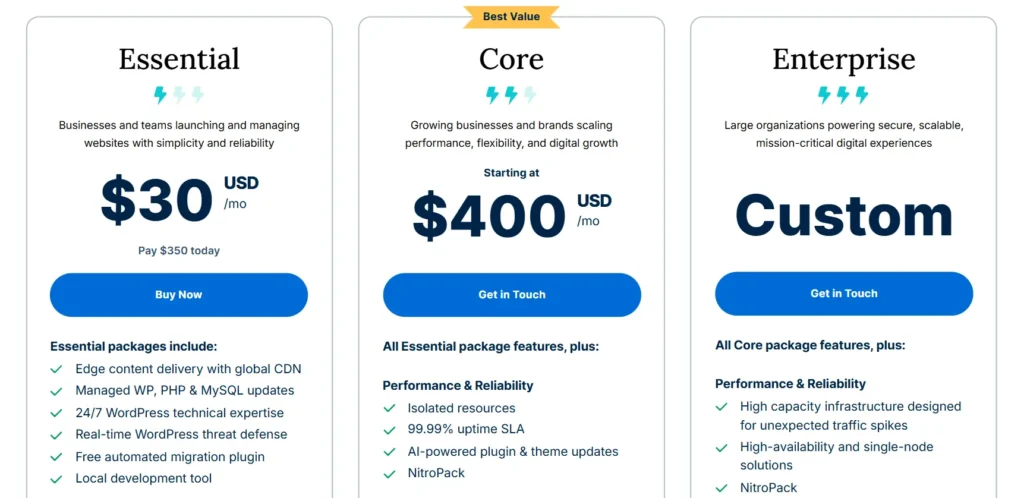This screenshot has height=498, width=1024.
Task: Click the Buy Now button for Essential
Action: (x=178, y=294)
